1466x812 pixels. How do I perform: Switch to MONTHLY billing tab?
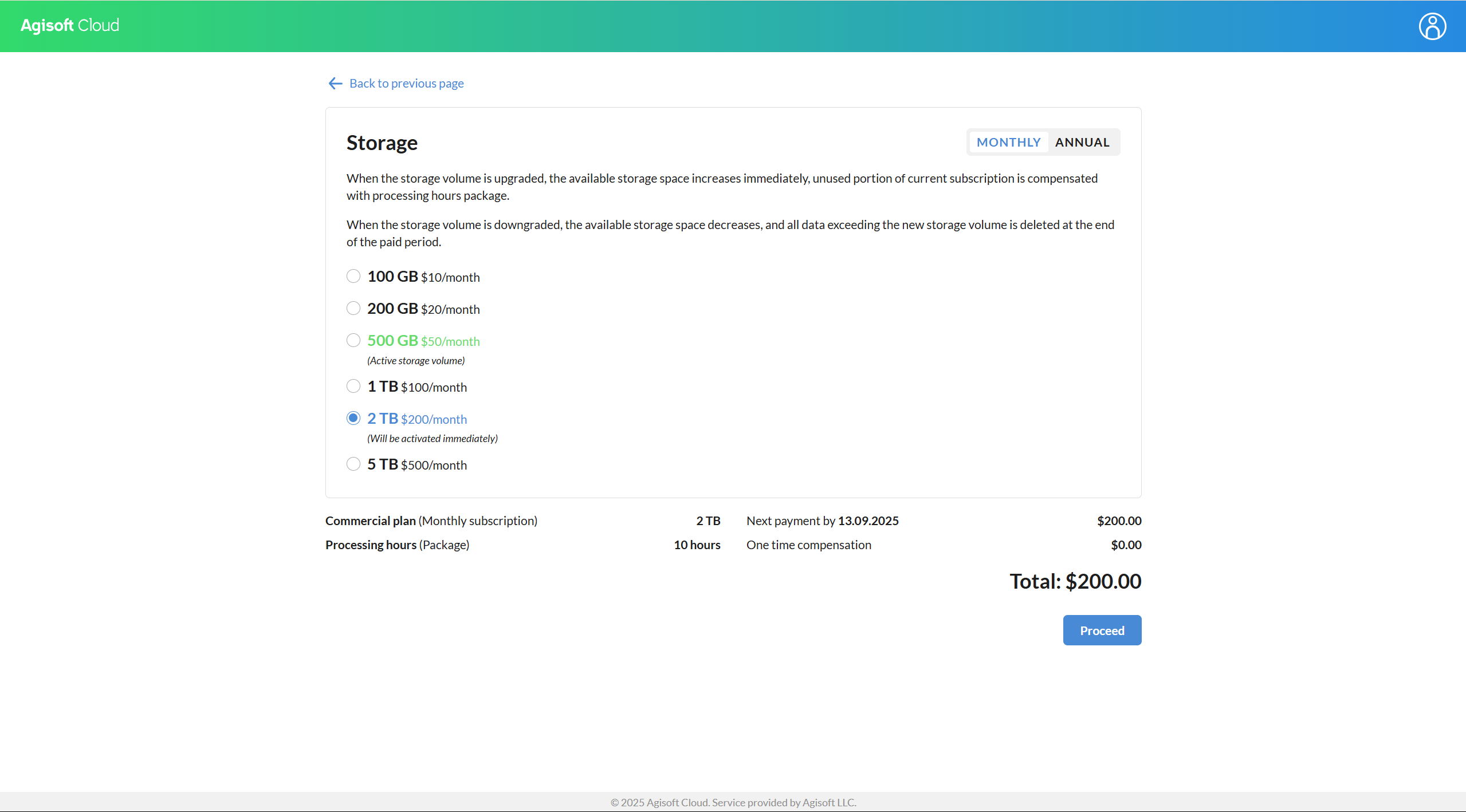[1008, 143]
